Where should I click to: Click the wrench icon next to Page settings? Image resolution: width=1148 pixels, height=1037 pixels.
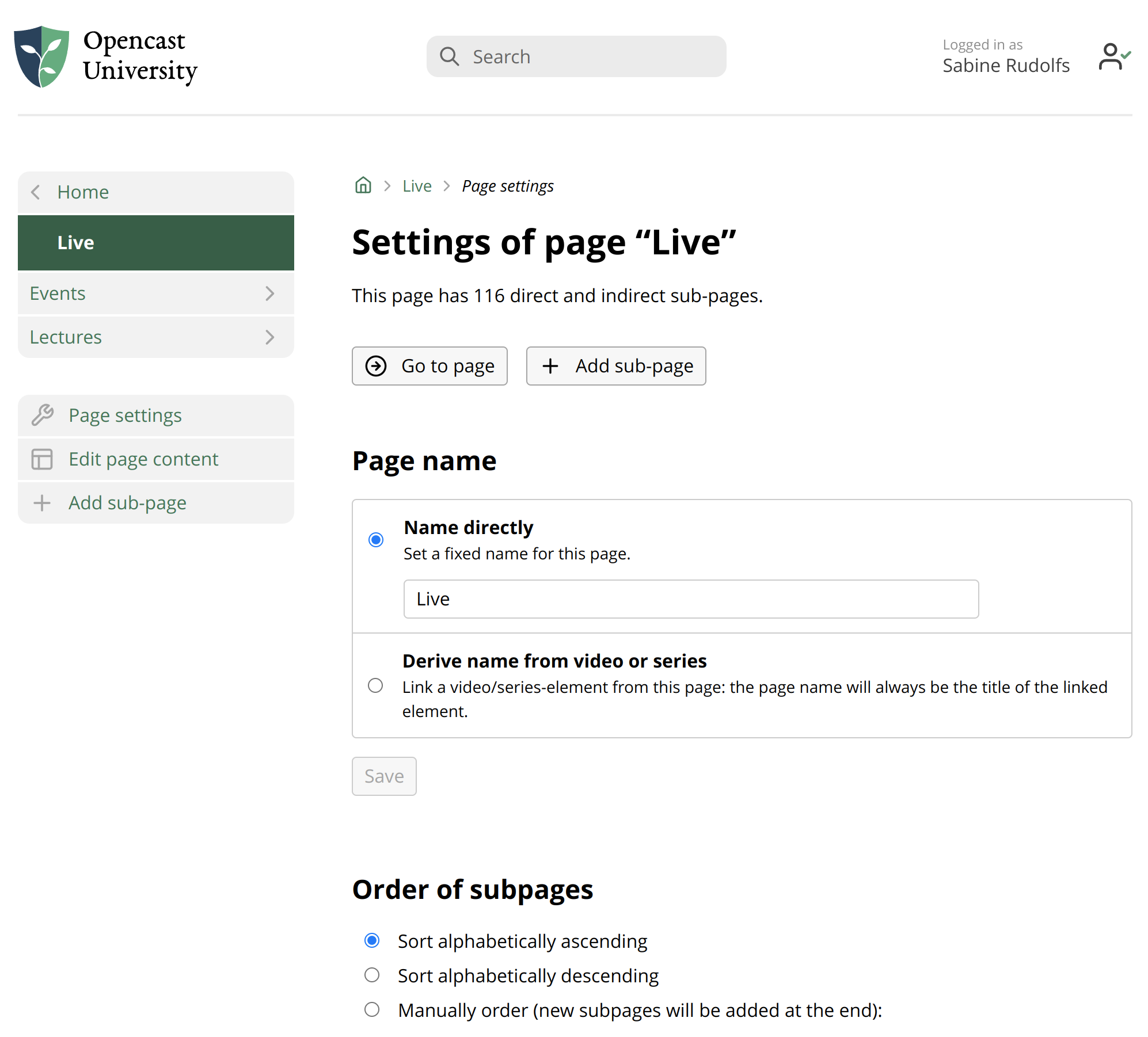tap(43, 415)
